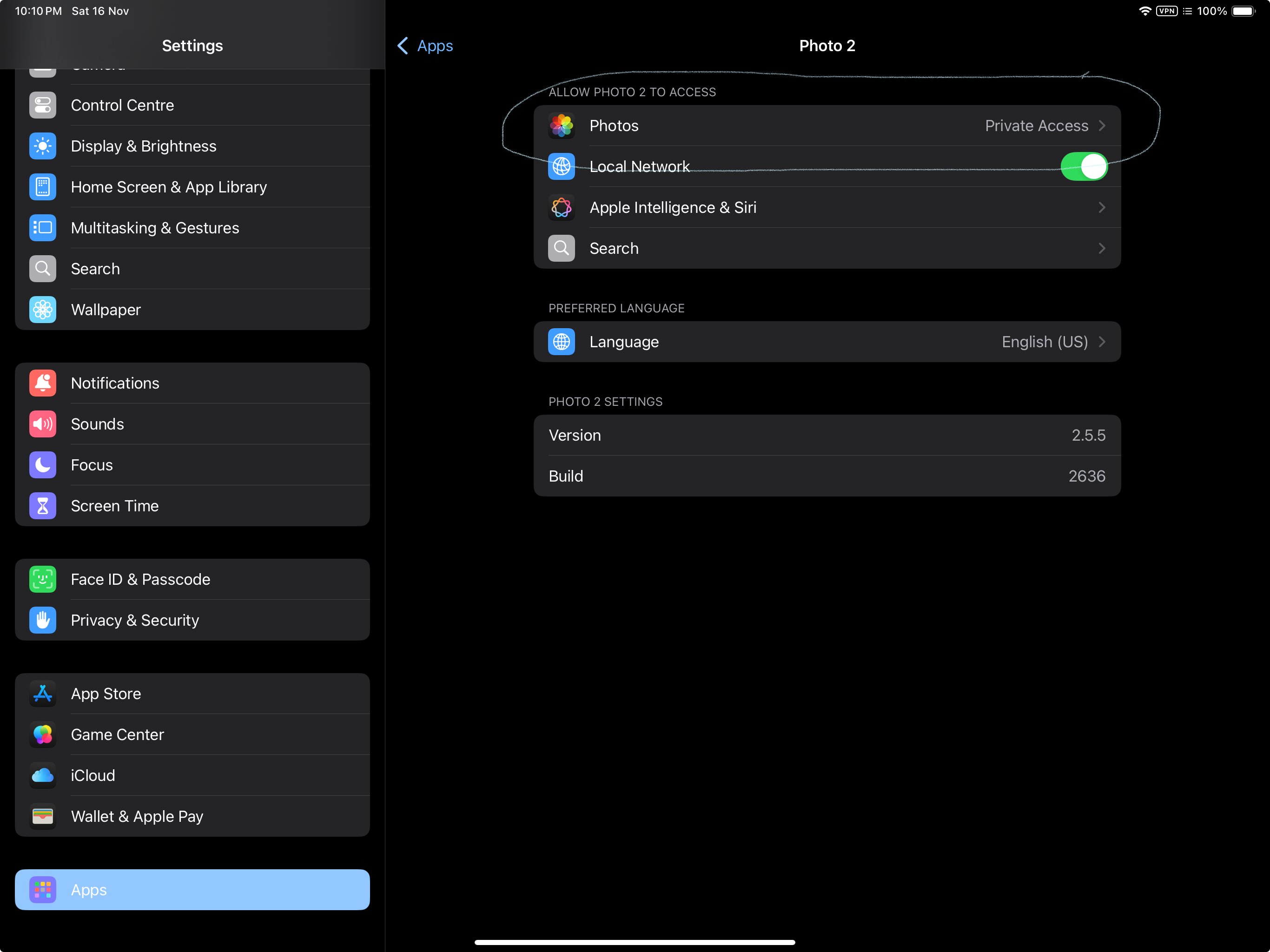Tap the Apps grid icon in sidebar

click(x=42, y=889)
